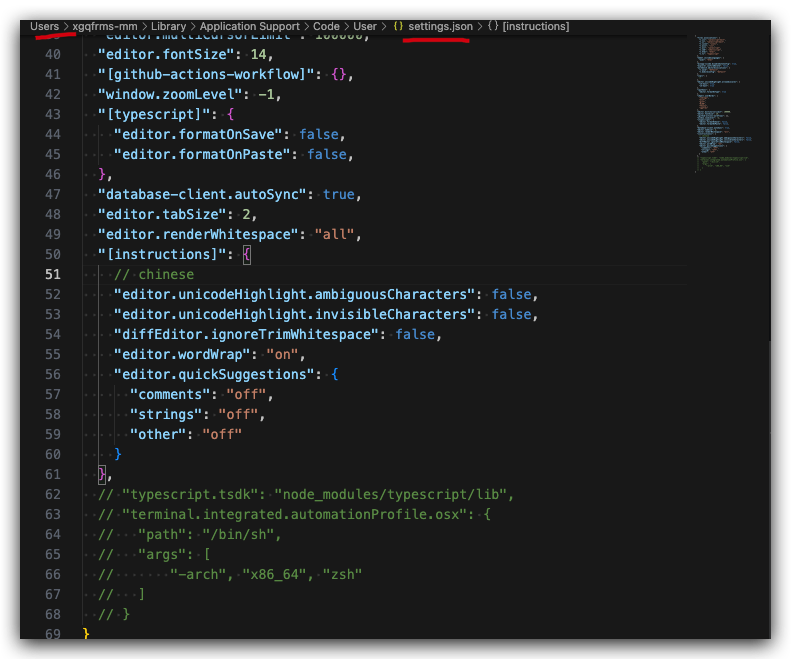Screen dimensions: 791x659
Task: Click the -1 value of window.zoomLevel
Action: (x=266, y=94)
